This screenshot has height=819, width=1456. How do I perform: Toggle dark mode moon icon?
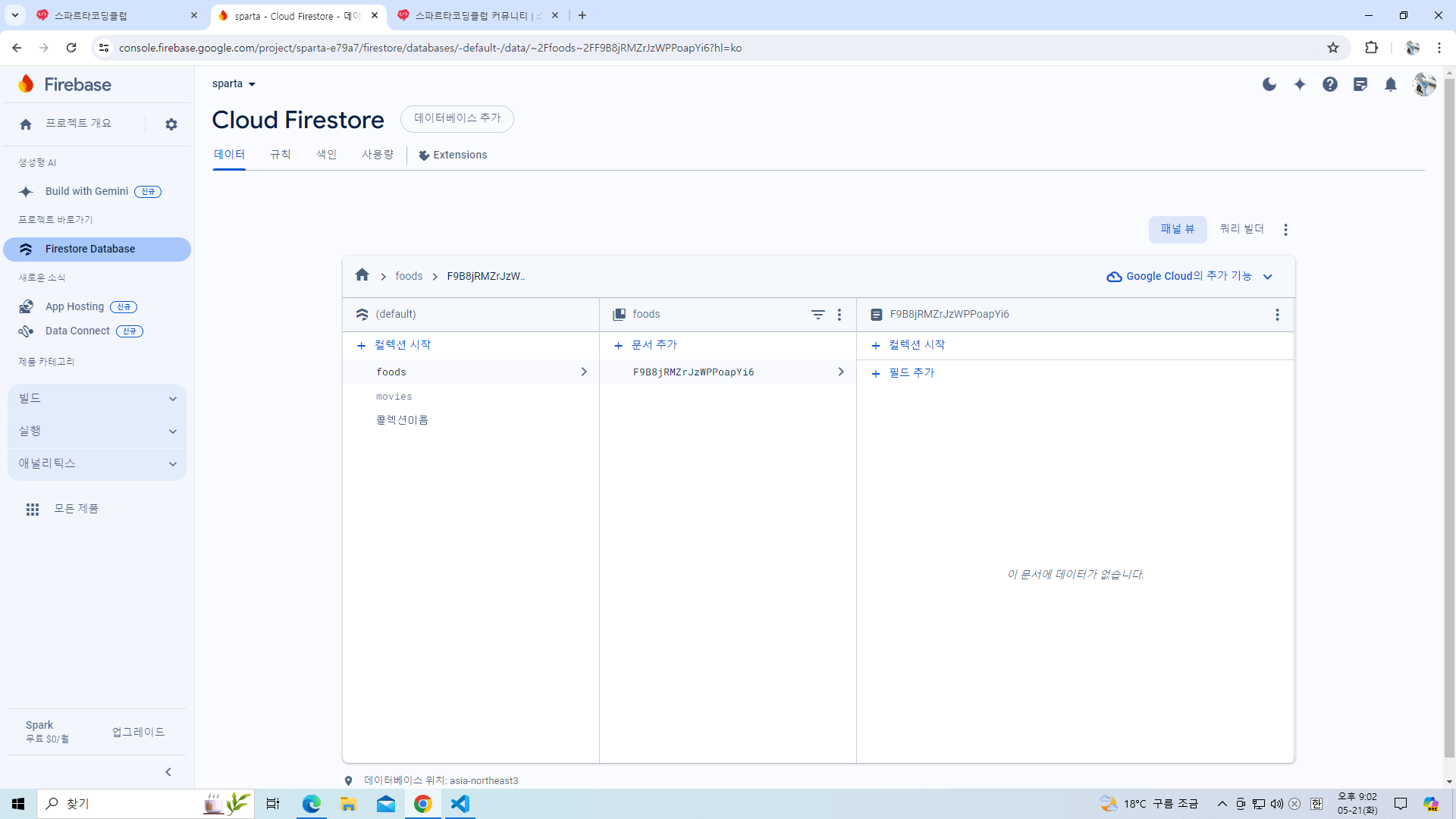(x=1269, y=84)
